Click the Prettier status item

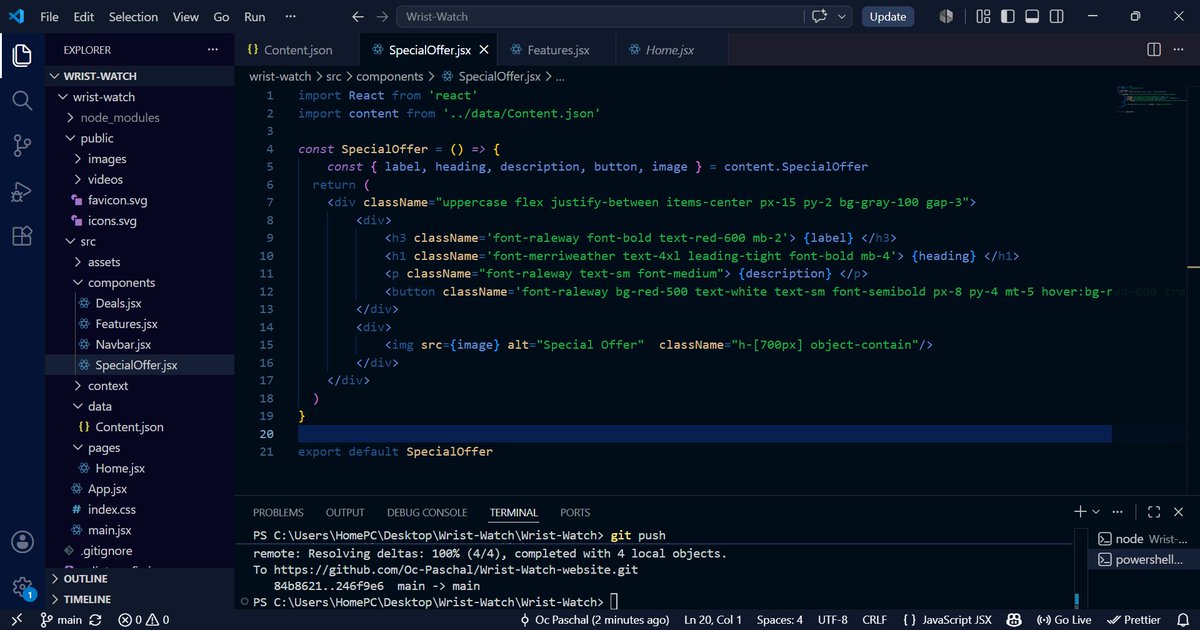tap(1135, 620)
